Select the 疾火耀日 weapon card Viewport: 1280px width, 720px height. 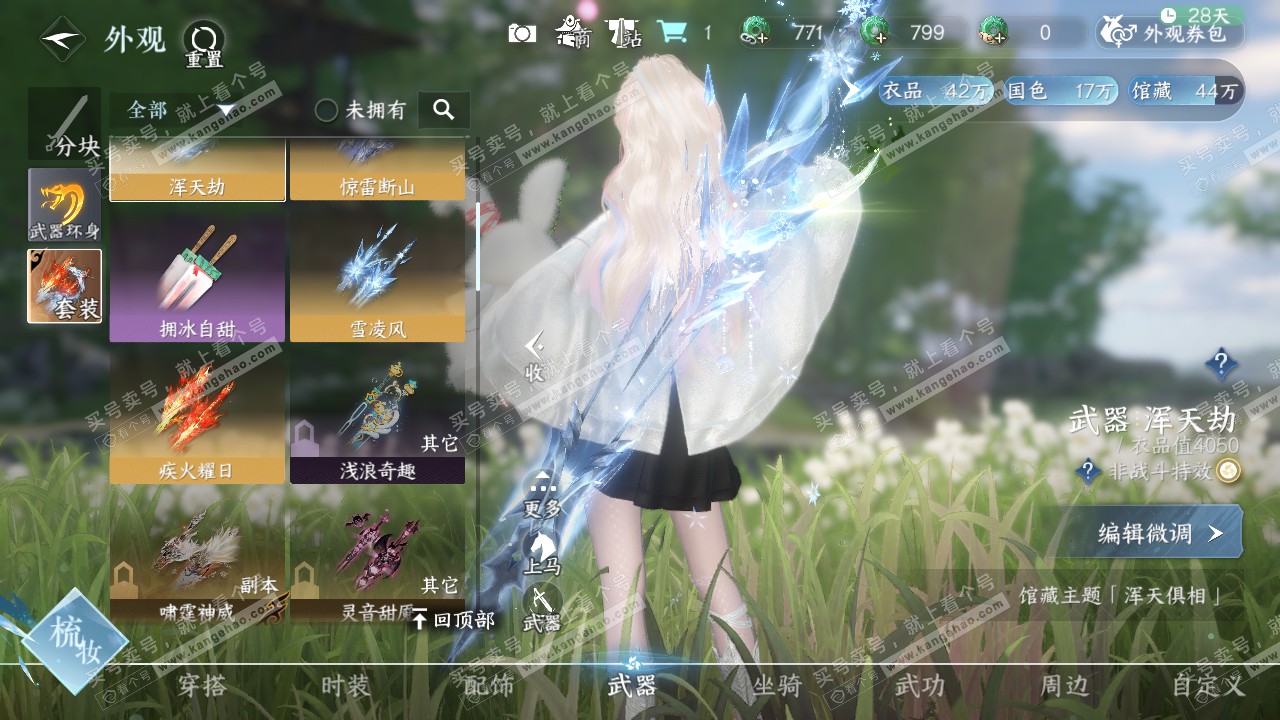(x=197, y=417)
